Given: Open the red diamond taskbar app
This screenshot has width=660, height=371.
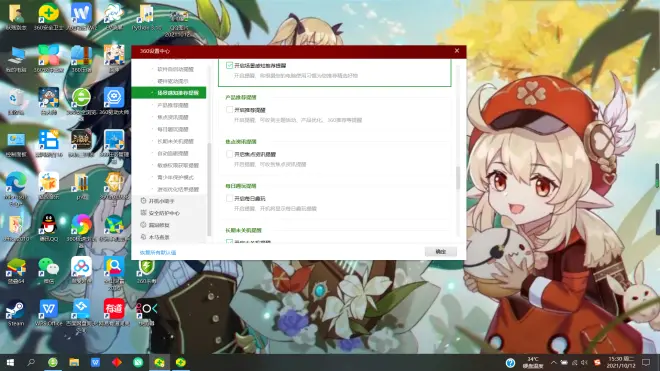Looking at the screenshot, I should 117,362.
